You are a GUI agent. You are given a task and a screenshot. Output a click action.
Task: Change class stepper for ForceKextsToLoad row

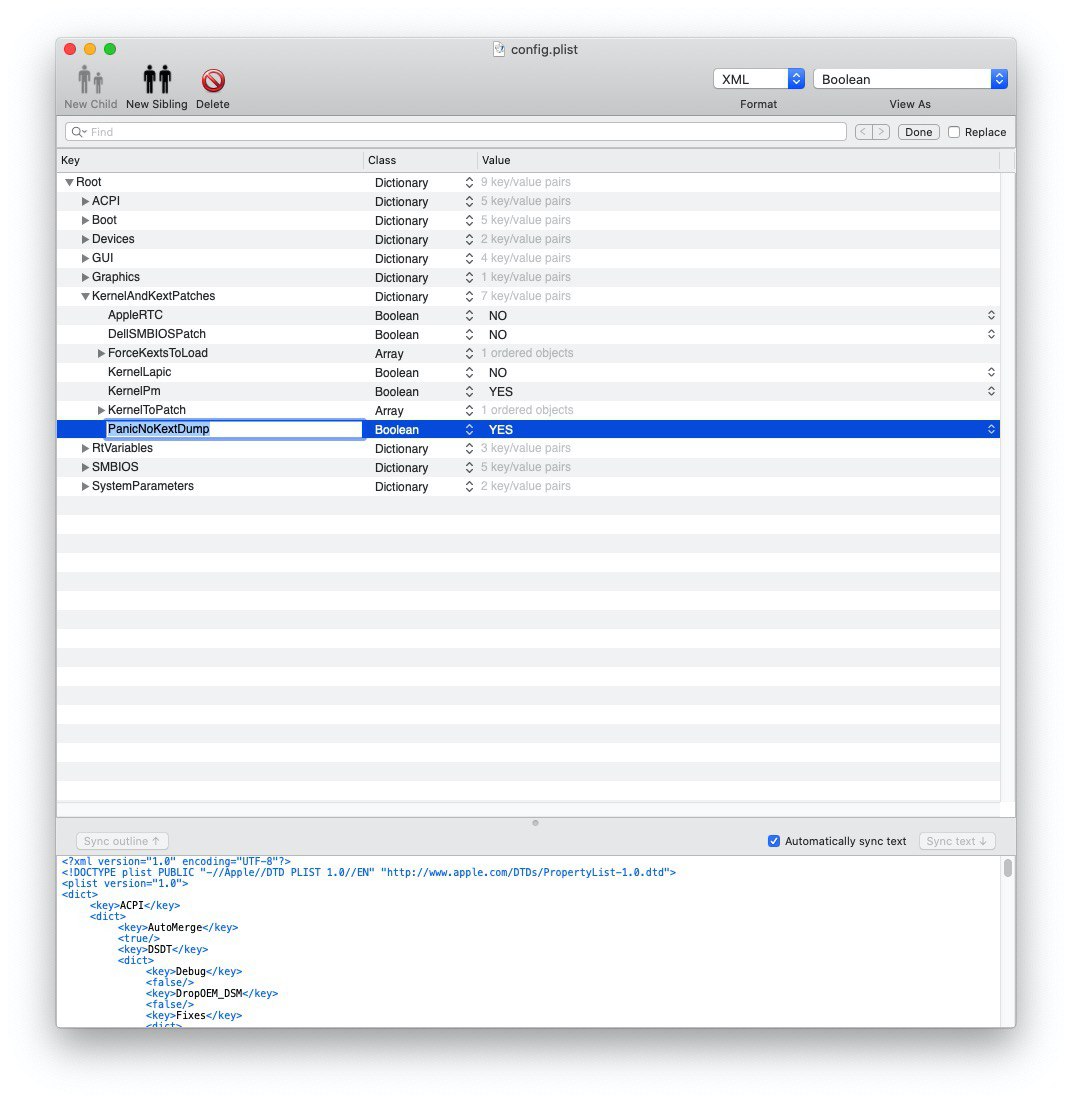point(469,354)
